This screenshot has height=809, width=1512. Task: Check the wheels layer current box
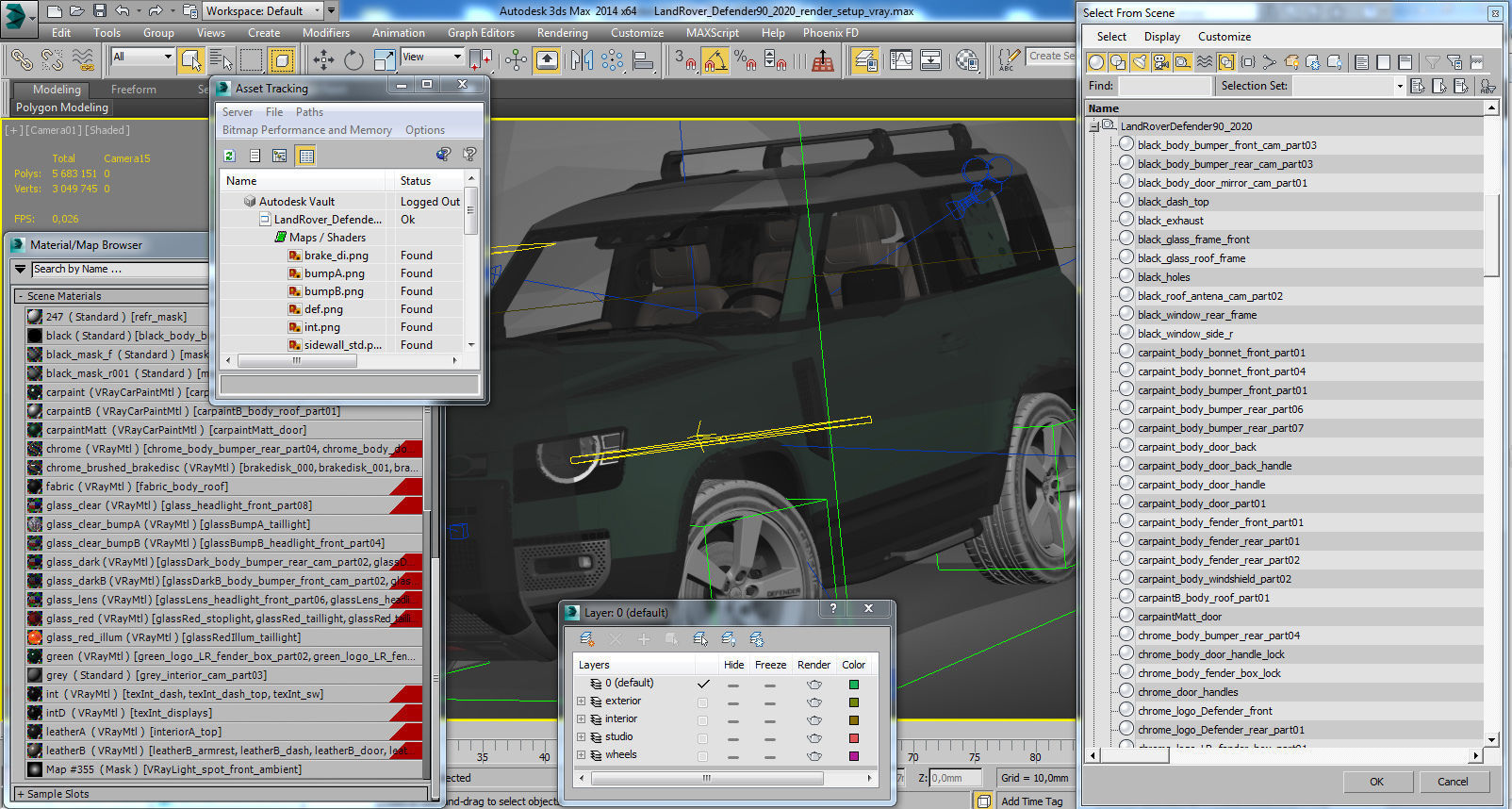pos(702,756)
